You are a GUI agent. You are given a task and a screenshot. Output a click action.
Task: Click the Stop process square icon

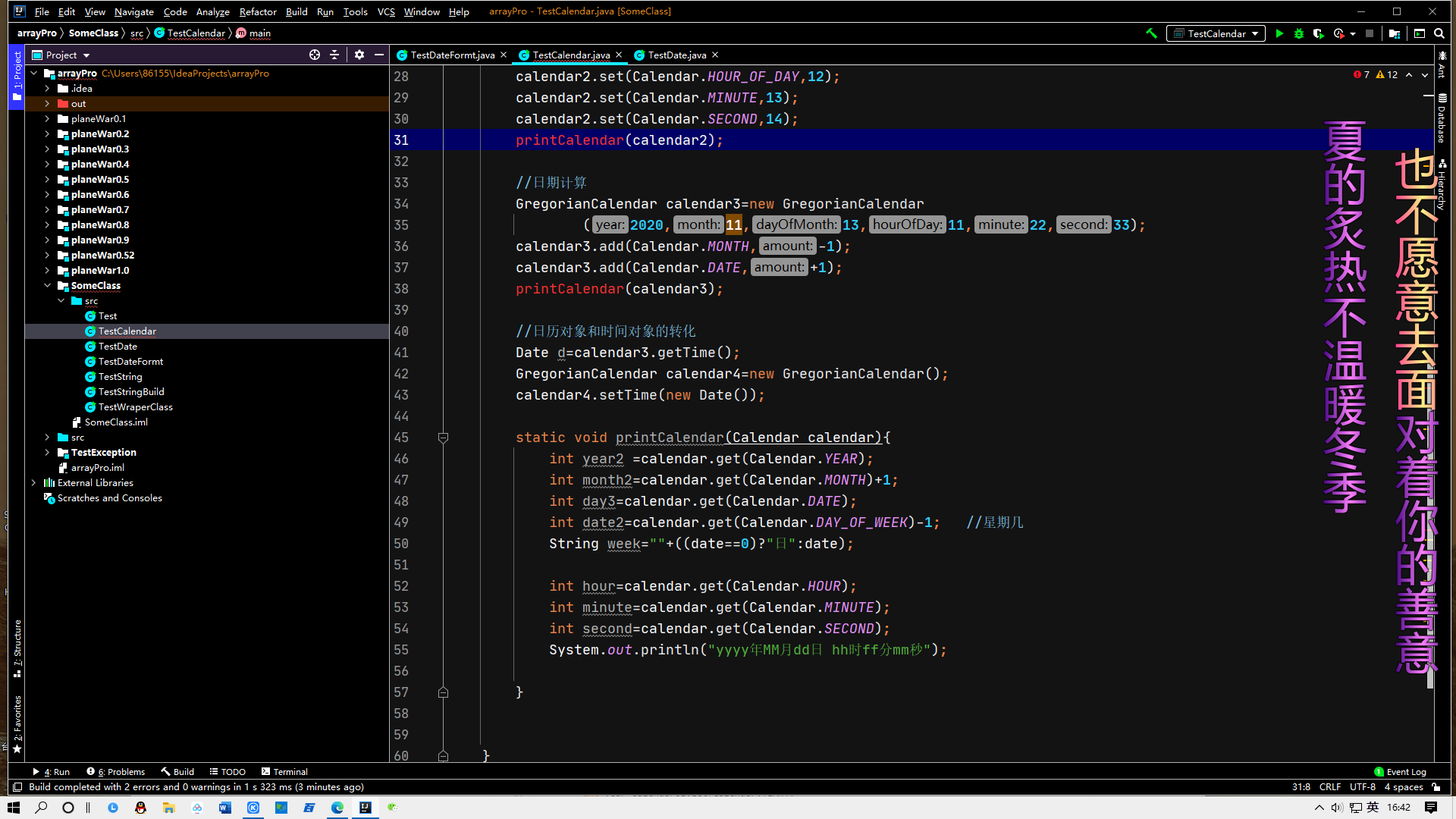pos(1370,33)
